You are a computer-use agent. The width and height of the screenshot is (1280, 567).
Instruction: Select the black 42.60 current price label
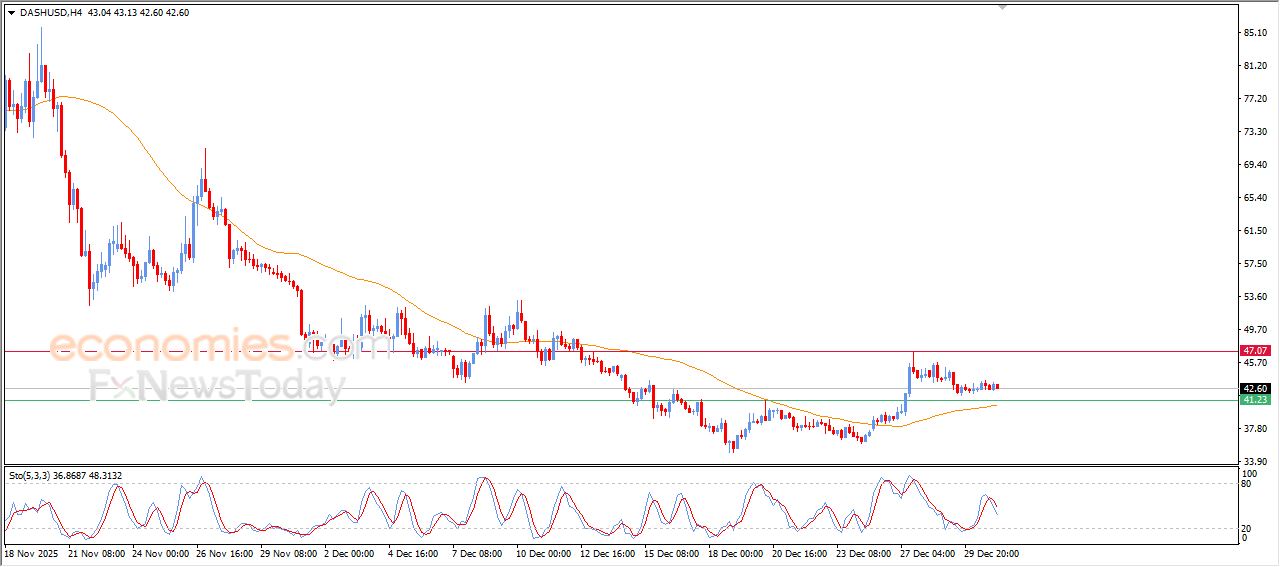coord(1255,388)
